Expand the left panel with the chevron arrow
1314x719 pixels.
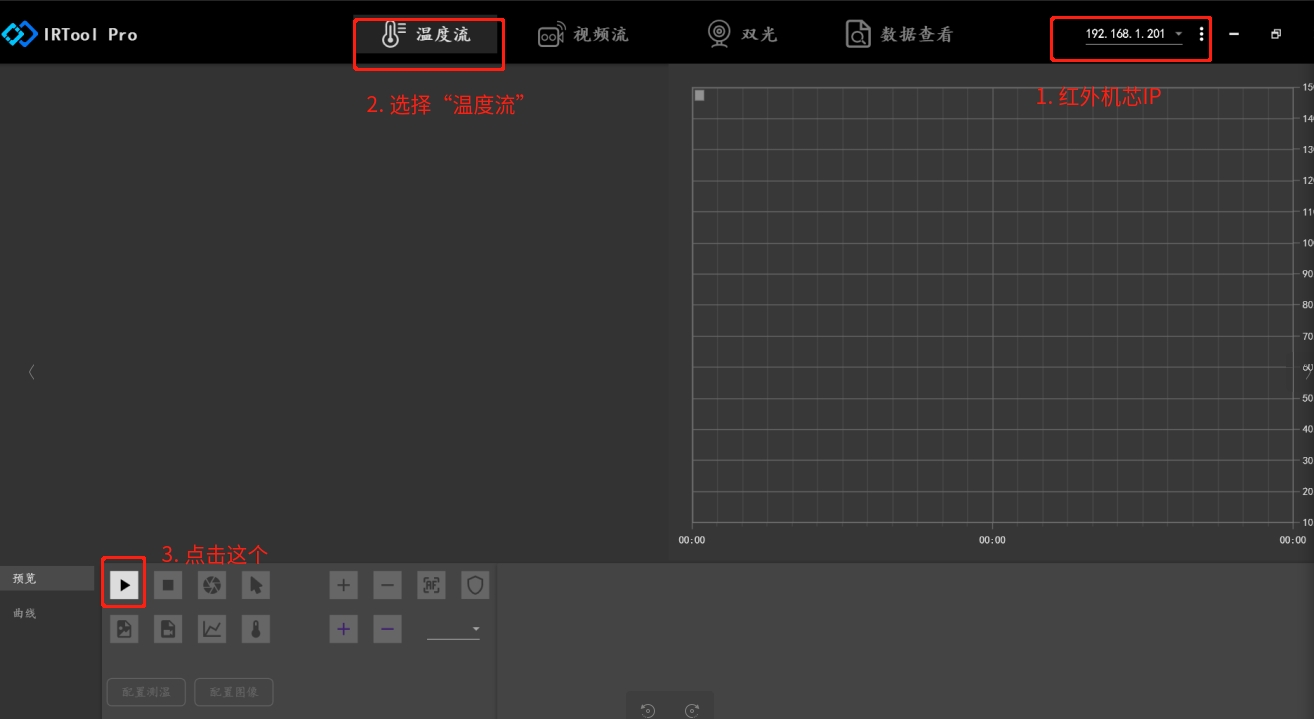pos(31,372)
